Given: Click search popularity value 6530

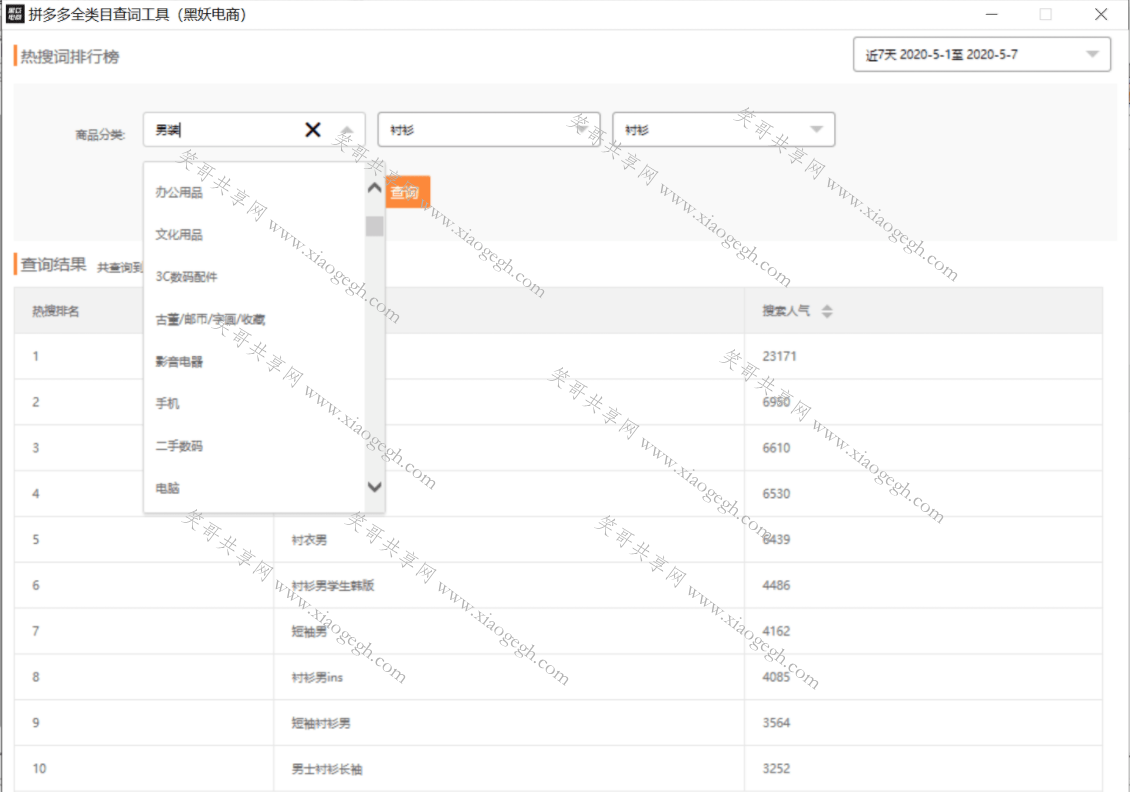Looking at the screenshot, I should coord(777,494).
